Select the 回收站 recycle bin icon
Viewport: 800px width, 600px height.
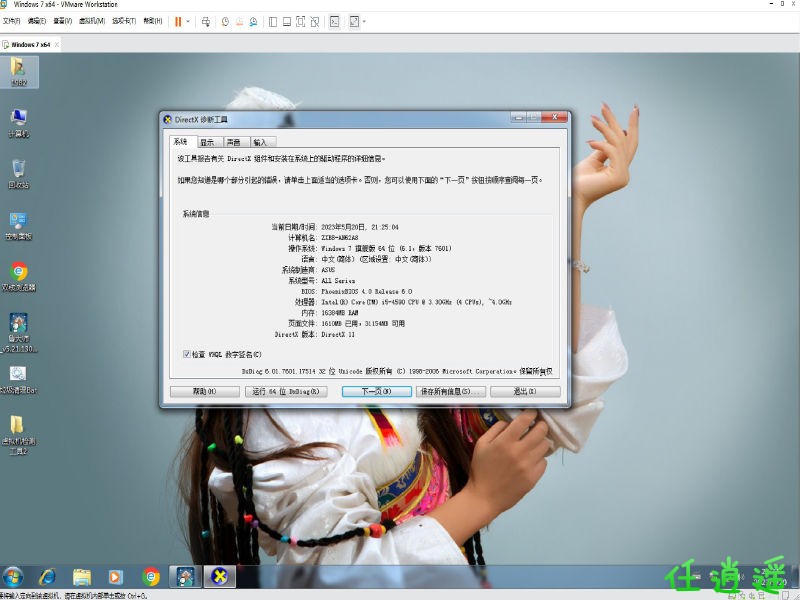click(19, 174)
